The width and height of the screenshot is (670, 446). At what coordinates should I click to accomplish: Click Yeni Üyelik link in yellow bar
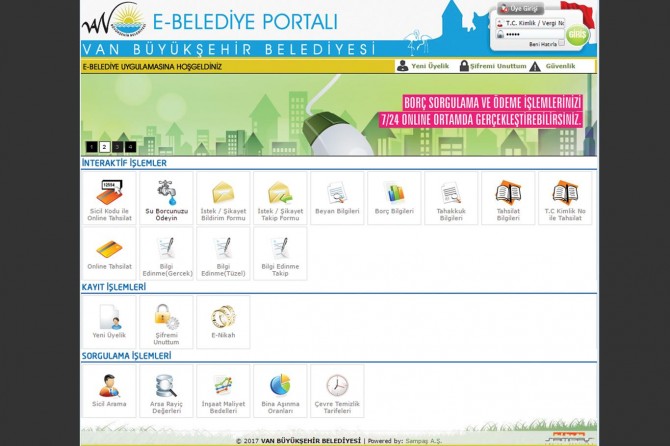[430, 66]
